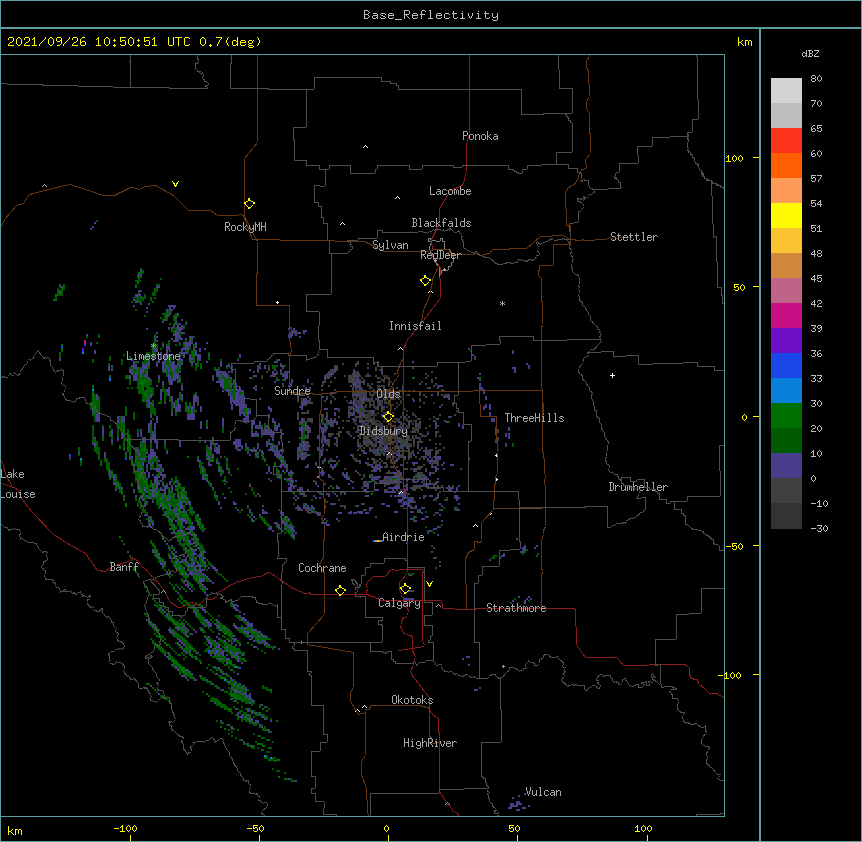Click the Stettler city label
The width and height of the screenshot is (862, 842).
point(633,237)
